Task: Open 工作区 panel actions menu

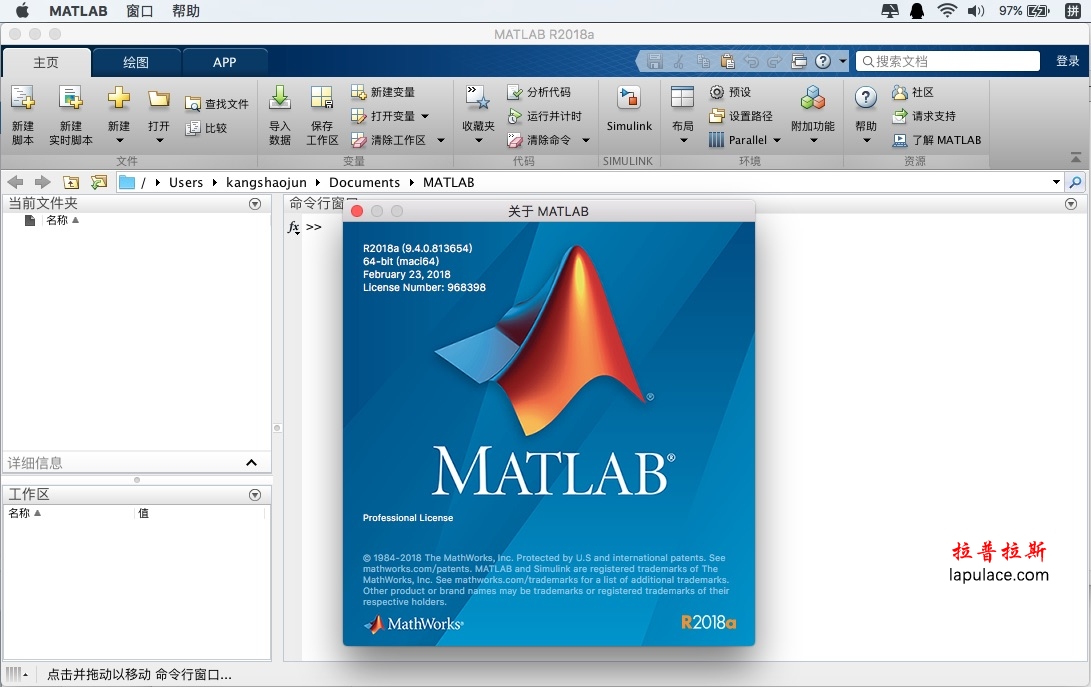Action: (x=255, y=495)
